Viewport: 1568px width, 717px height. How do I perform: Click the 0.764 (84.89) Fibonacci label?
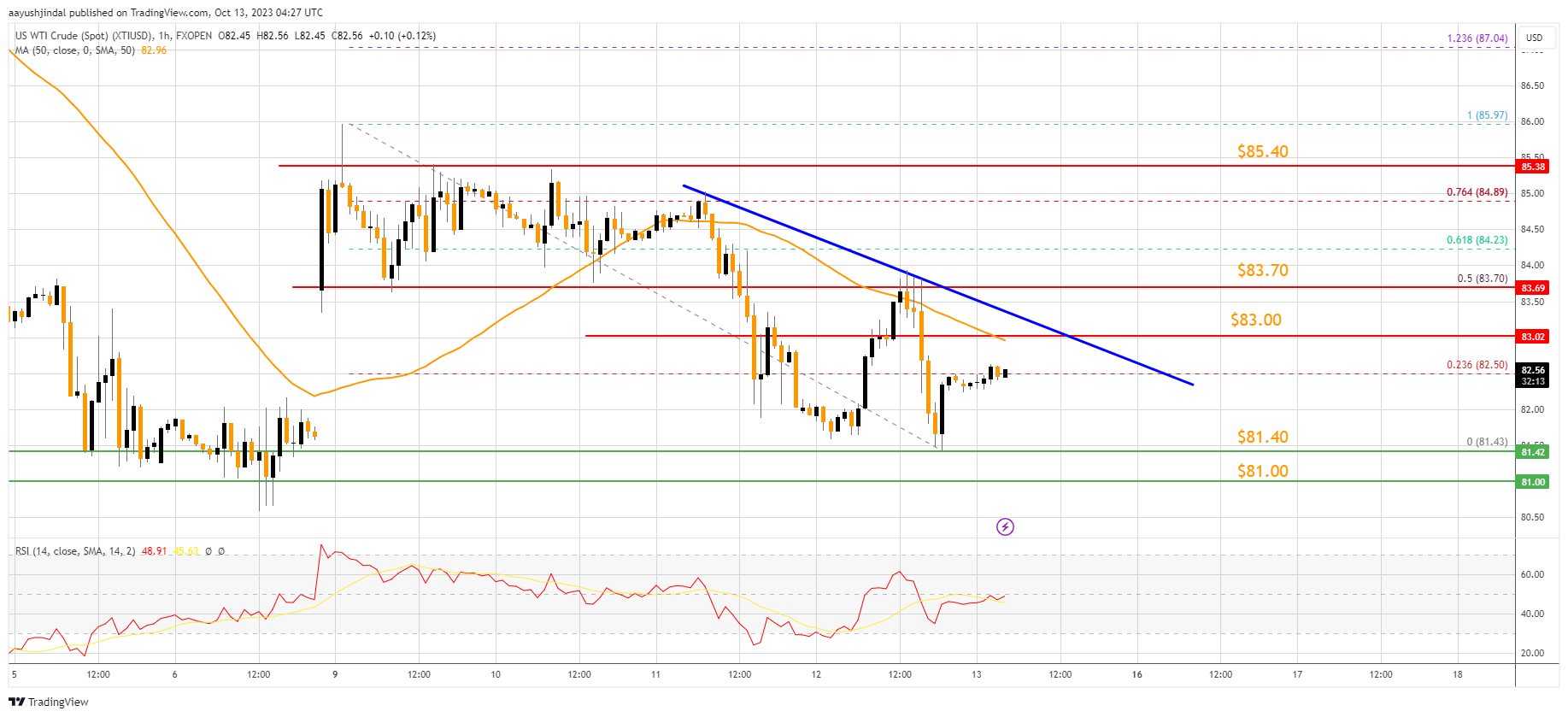coord(1477,192)
